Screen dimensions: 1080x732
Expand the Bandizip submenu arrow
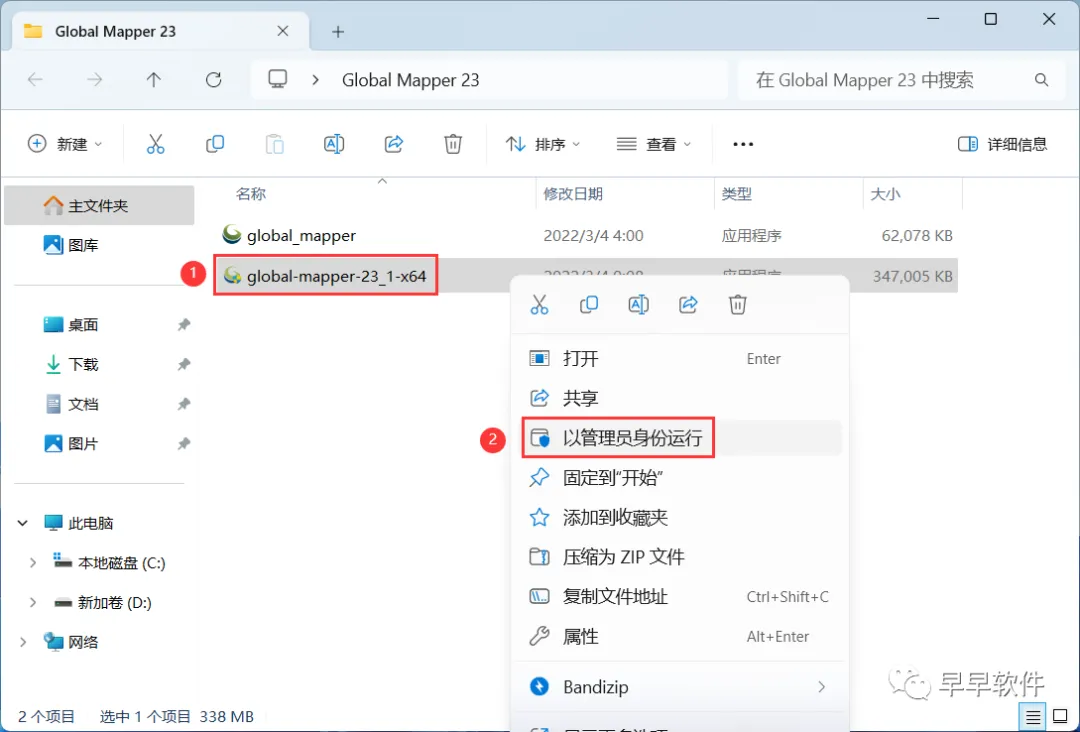pyautogui.click(x=821, y=687)
